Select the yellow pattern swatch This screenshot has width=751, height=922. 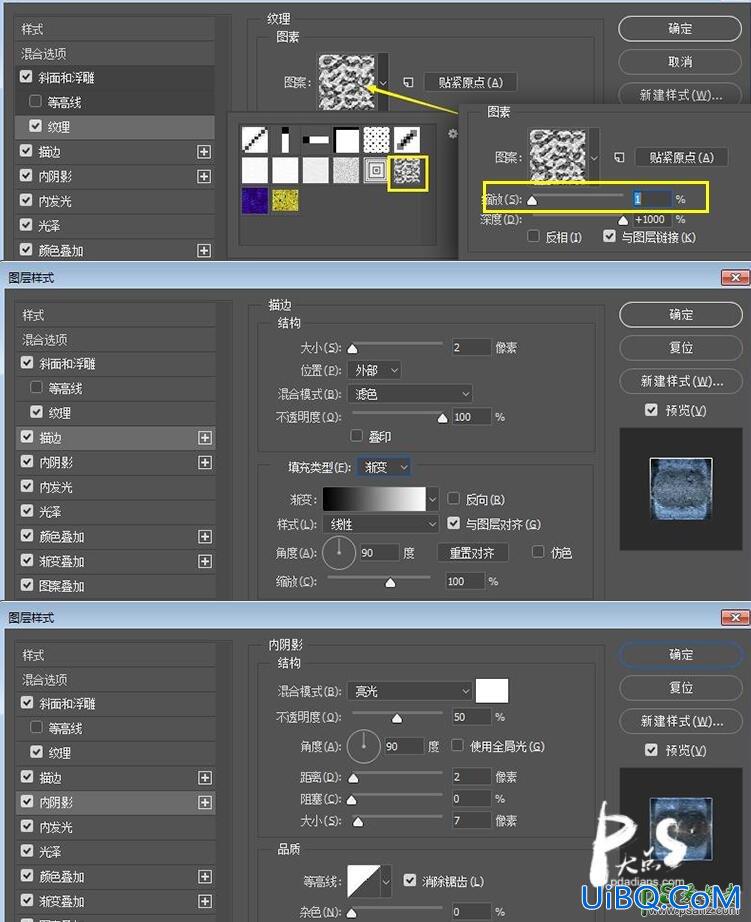pyautogui.click(x=285, y=201)
